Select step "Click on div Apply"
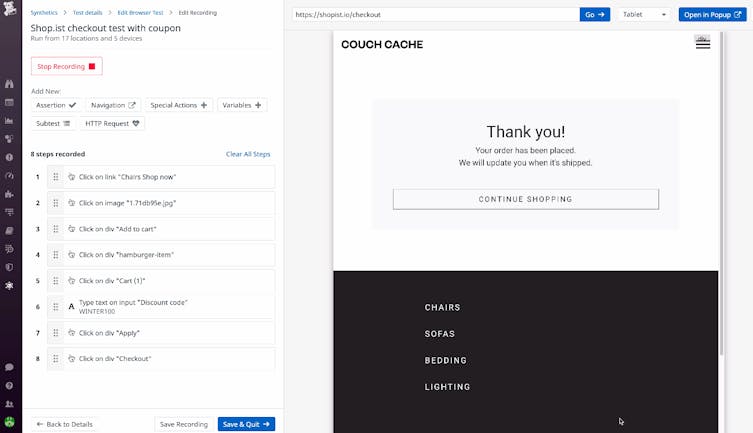This screenshot has width=753, height=433. pyautogui.click(x=161, y=333)
